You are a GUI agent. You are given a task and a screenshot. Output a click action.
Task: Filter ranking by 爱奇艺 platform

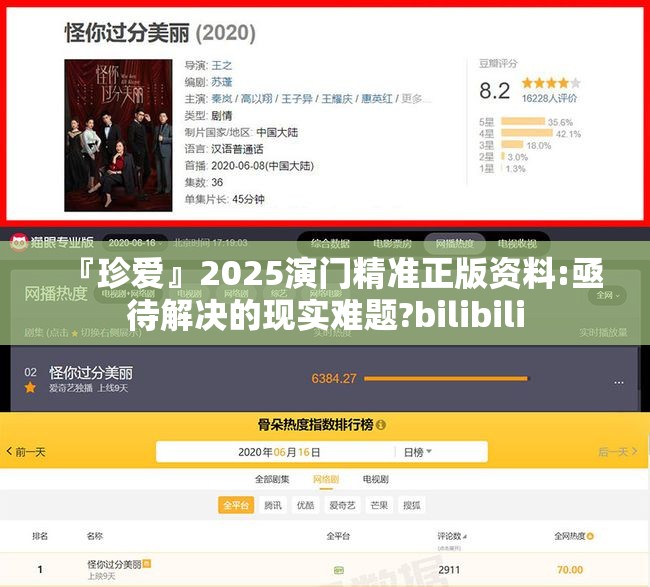click(342, 505)
